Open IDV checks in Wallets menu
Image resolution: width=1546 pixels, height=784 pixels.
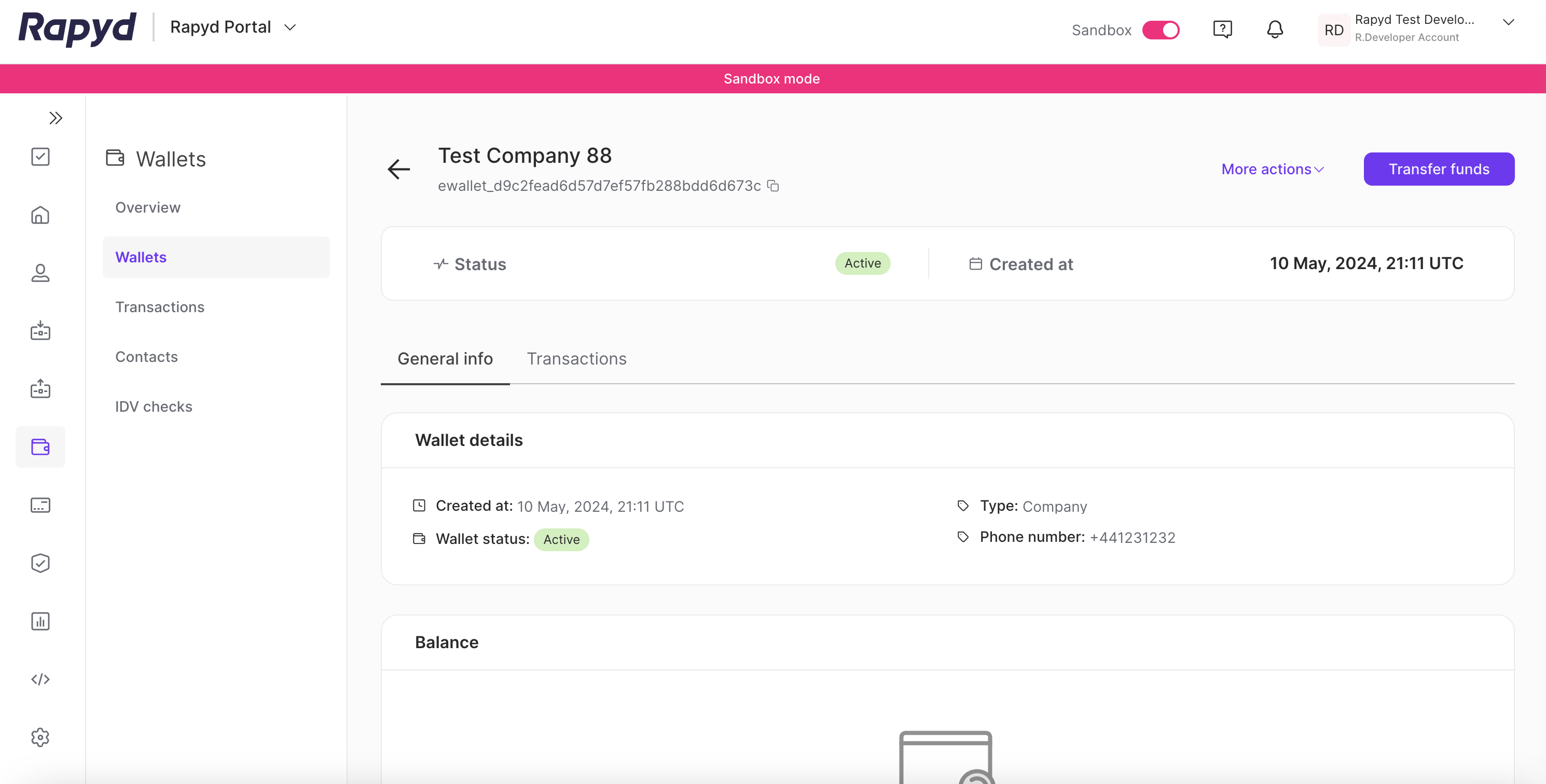(x=154, y=407)
